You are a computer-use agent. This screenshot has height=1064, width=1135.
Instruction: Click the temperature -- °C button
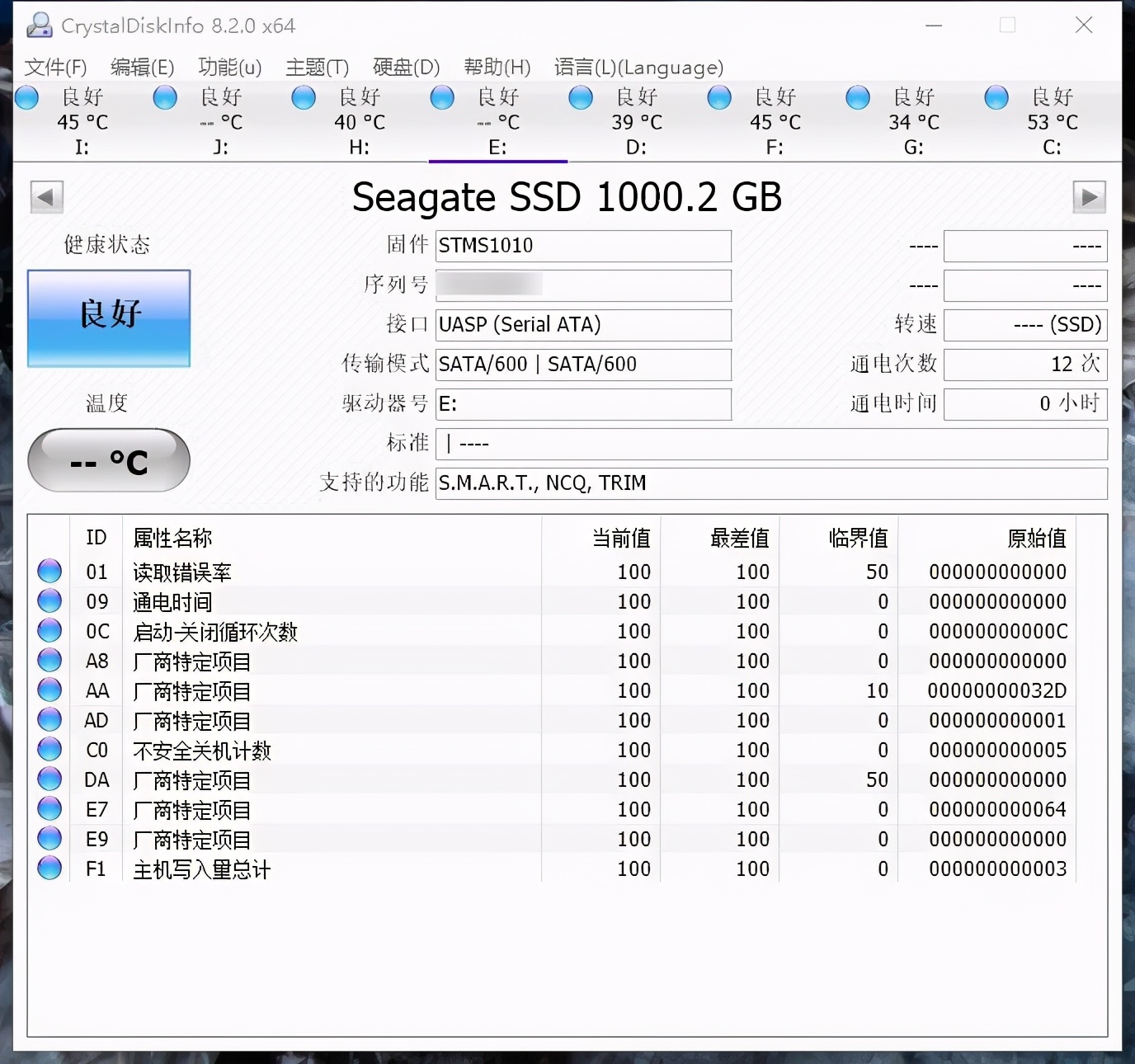click(x=109, y=460)
